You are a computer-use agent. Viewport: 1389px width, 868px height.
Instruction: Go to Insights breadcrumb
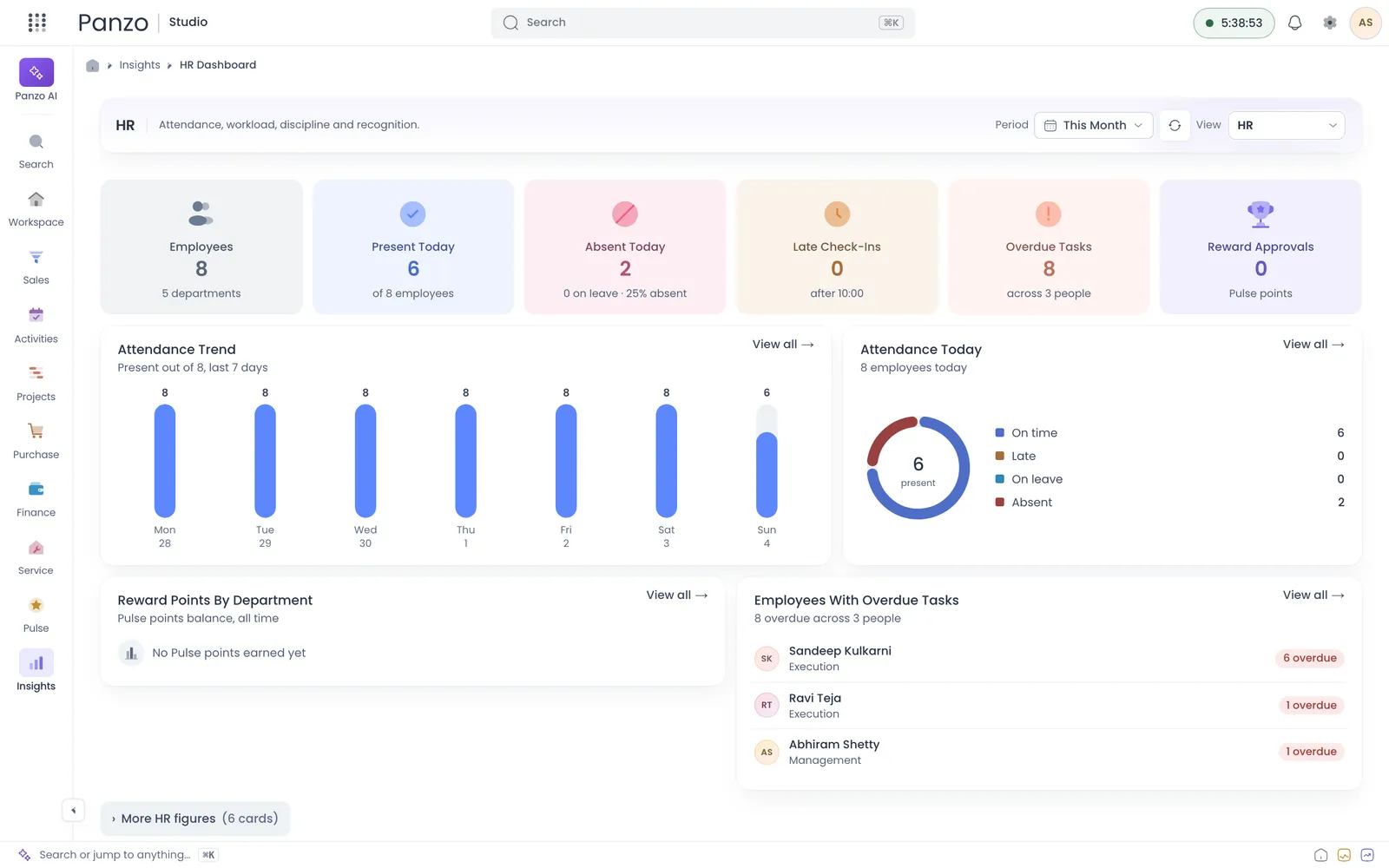click(x=140, y=65)
